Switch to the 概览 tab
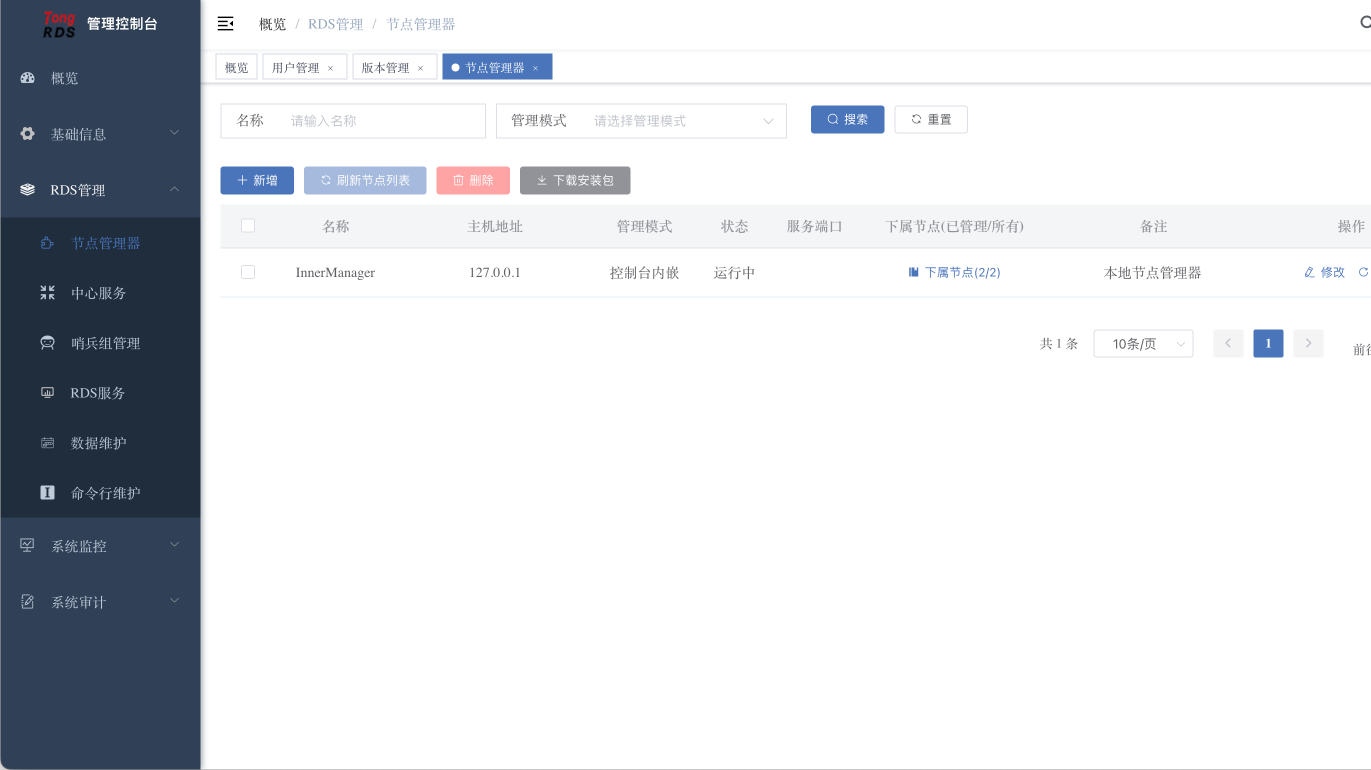The height and width of the screenshot is (770, 1371). click(x=236, y=67)
